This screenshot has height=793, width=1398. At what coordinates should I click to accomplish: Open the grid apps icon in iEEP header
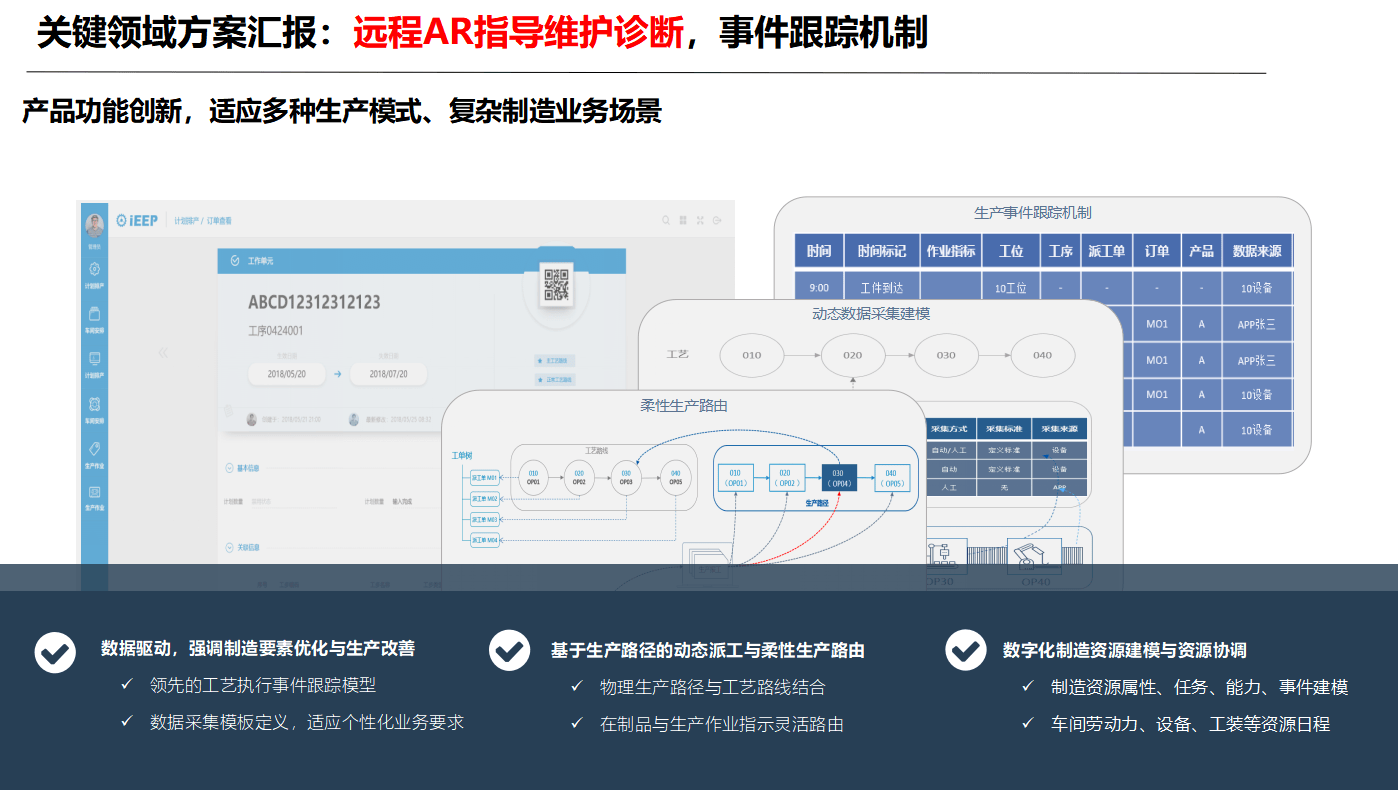[x=683, y=220]
